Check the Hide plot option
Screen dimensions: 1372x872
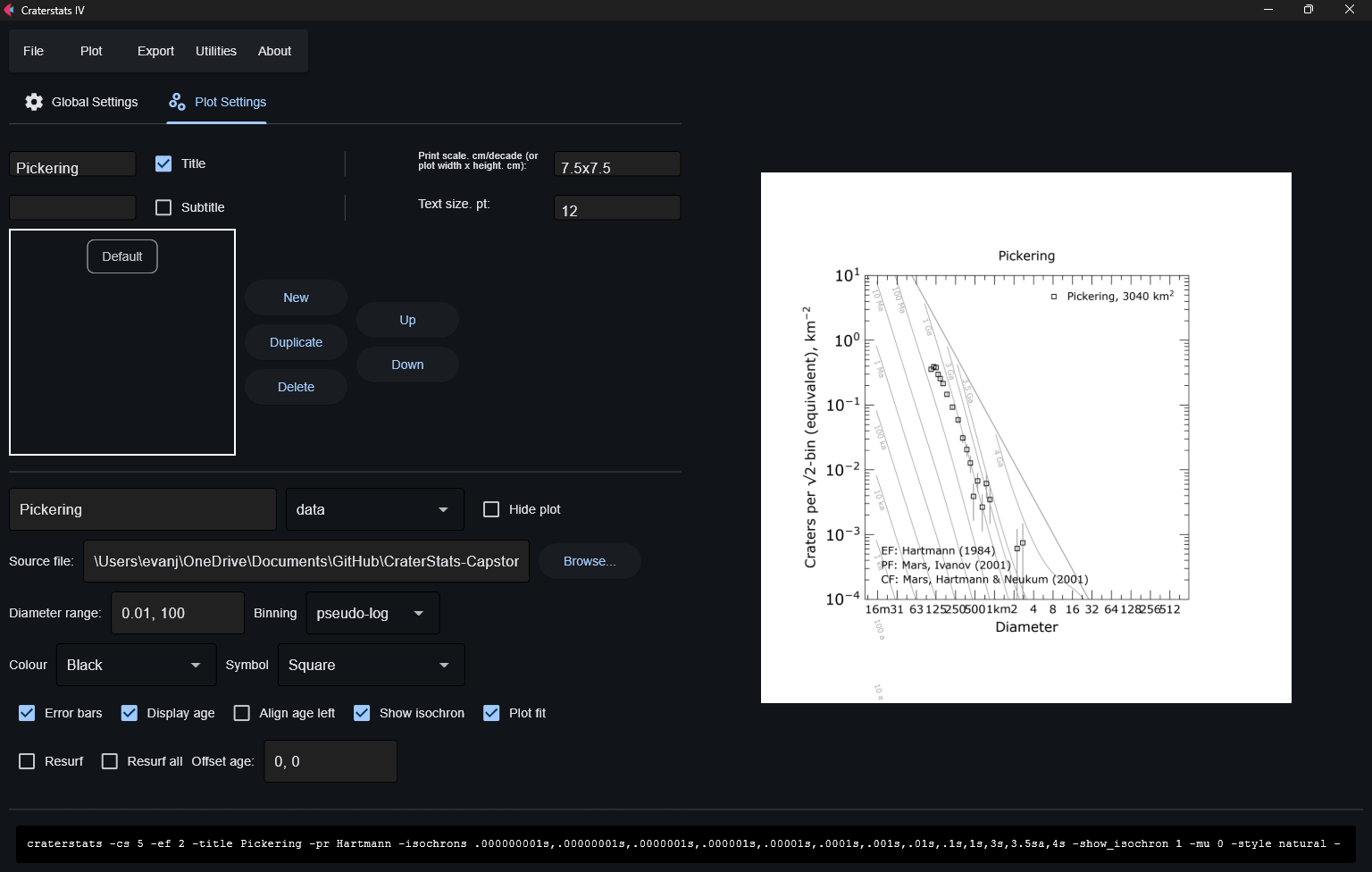(x=491, y=508)
